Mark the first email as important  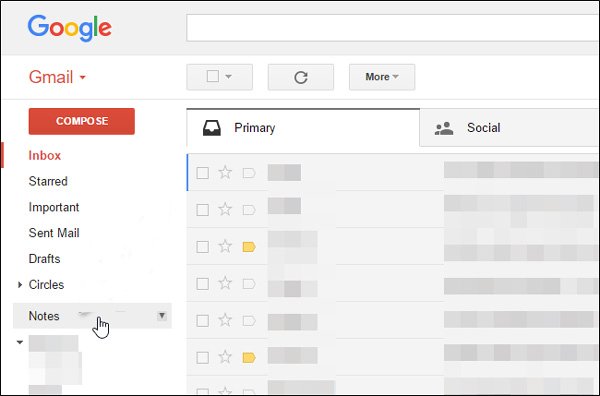tap(249, 173)
